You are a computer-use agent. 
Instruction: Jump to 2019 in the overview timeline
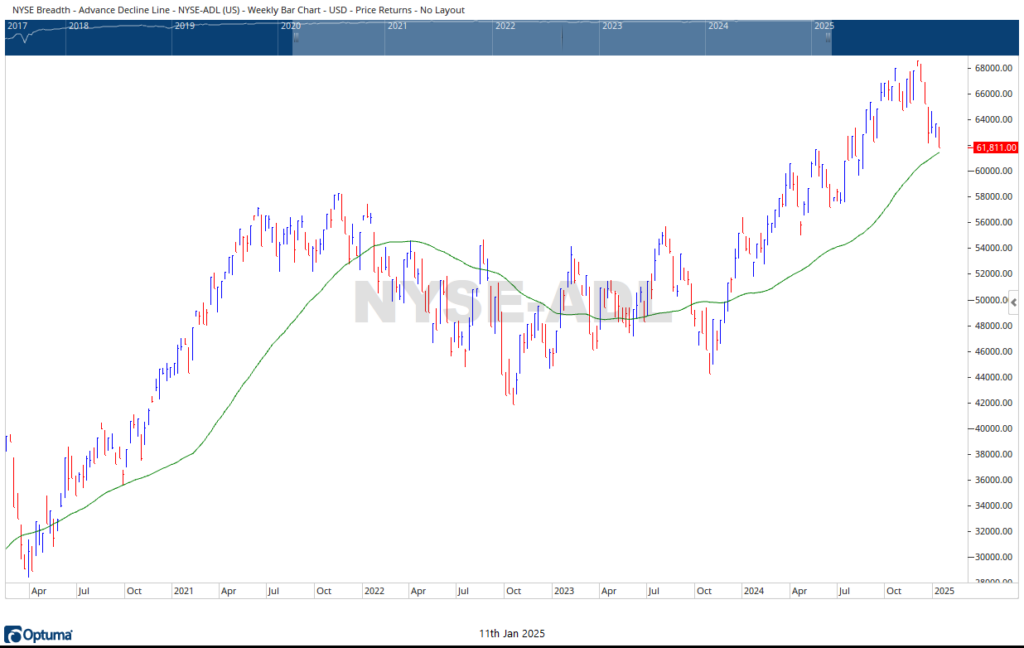[184, 25]
